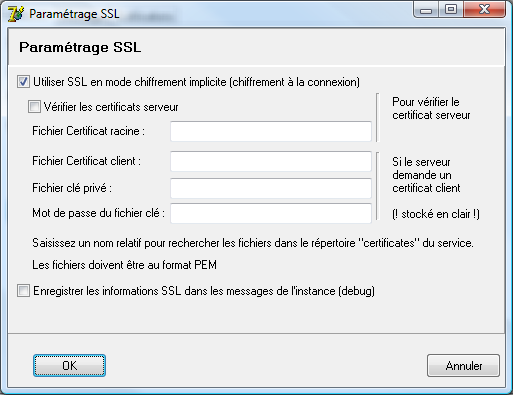Focus the Fichier Certificat racine field
Image resolution: width=513 pixels, height=395 pixels.
(x=271, y=131)
